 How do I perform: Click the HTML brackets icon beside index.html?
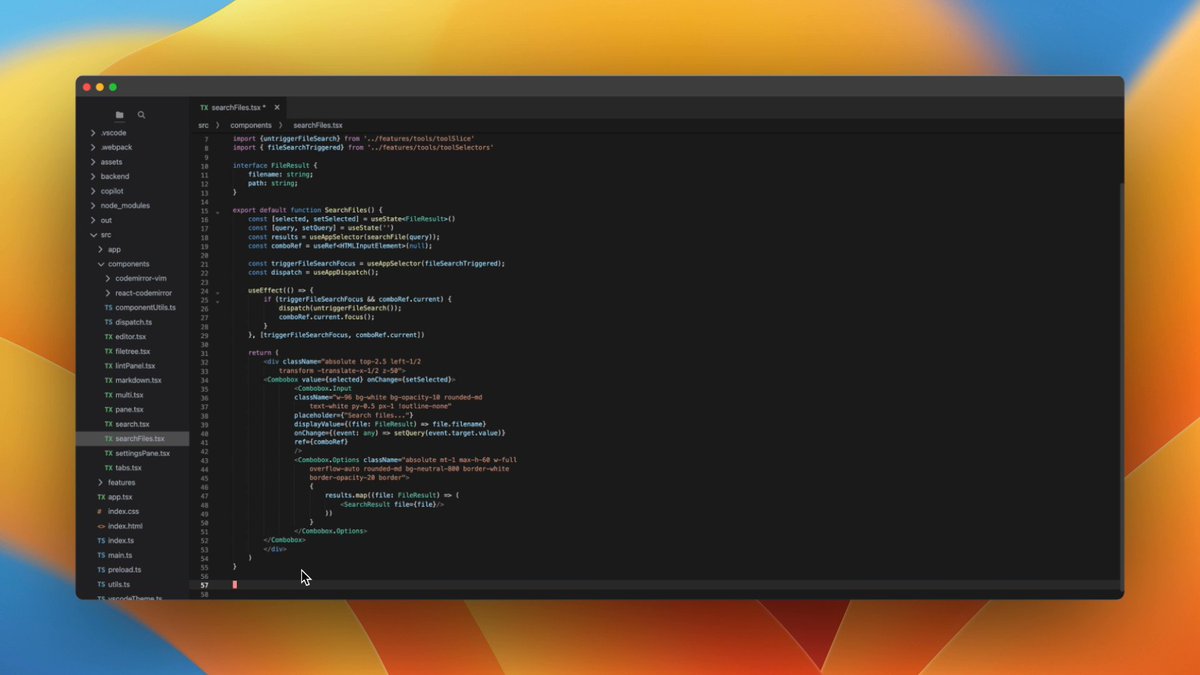[100, 526]
